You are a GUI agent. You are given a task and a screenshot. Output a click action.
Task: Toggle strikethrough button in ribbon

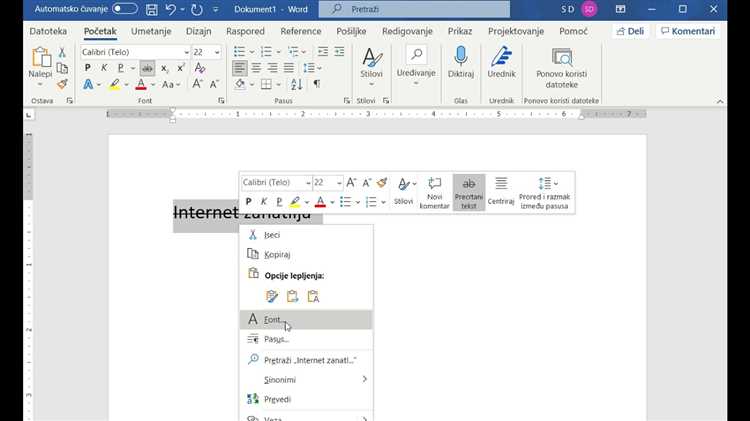147,68
